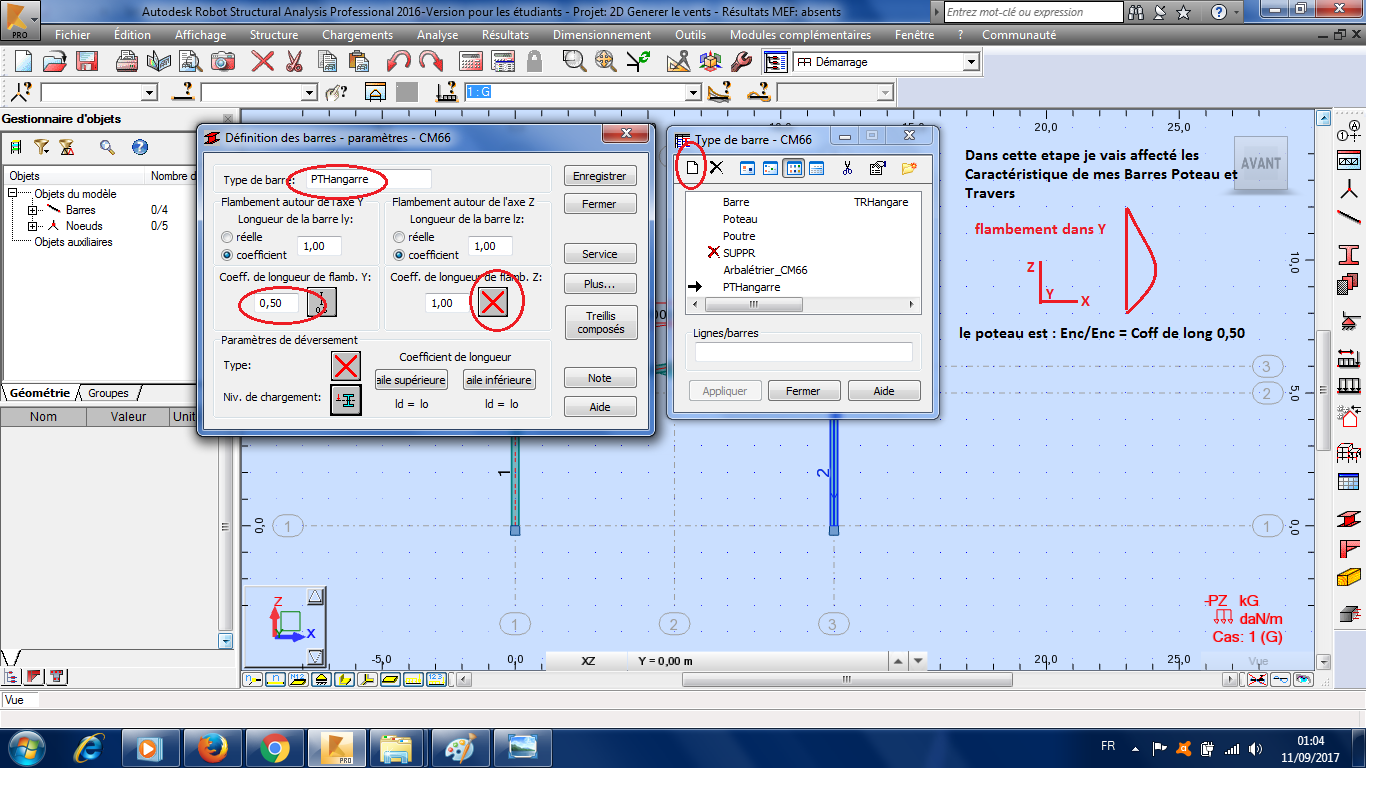Delete selection with the red X toolbar icon
Viewport: 1398px width, 792px height.
263,62
